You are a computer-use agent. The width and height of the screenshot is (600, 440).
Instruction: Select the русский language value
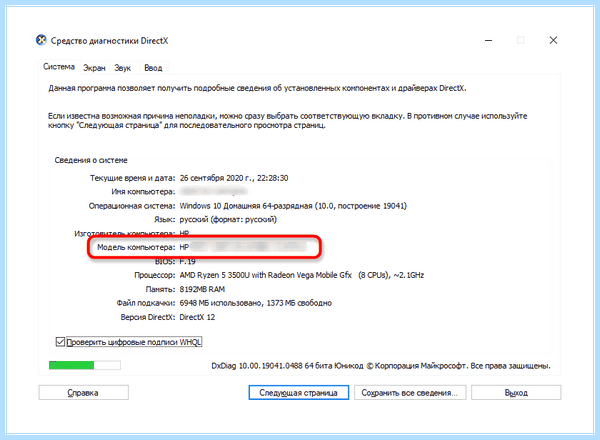click(x=228, y=220)
